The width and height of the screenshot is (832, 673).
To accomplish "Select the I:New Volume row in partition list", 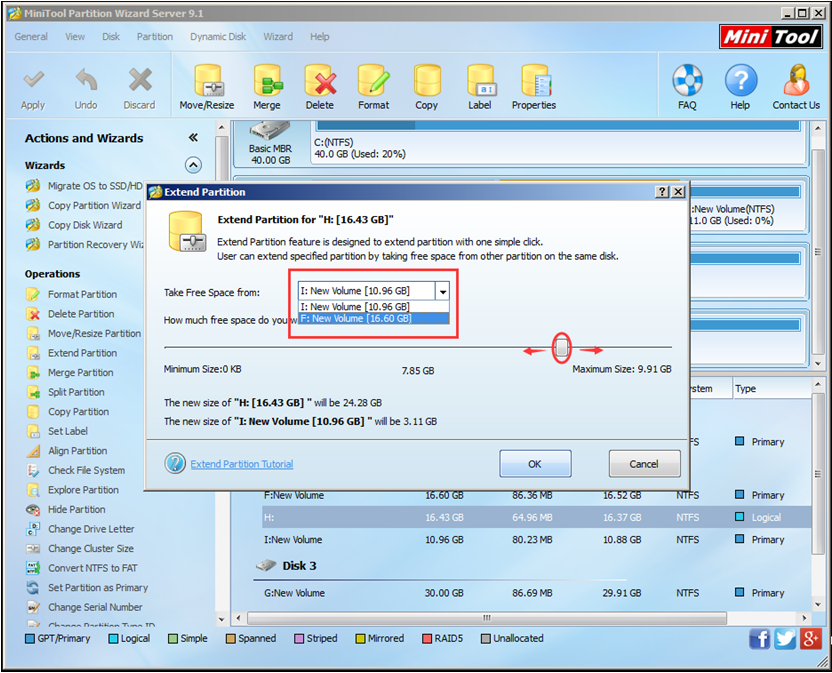I will (x=536, y=540).
